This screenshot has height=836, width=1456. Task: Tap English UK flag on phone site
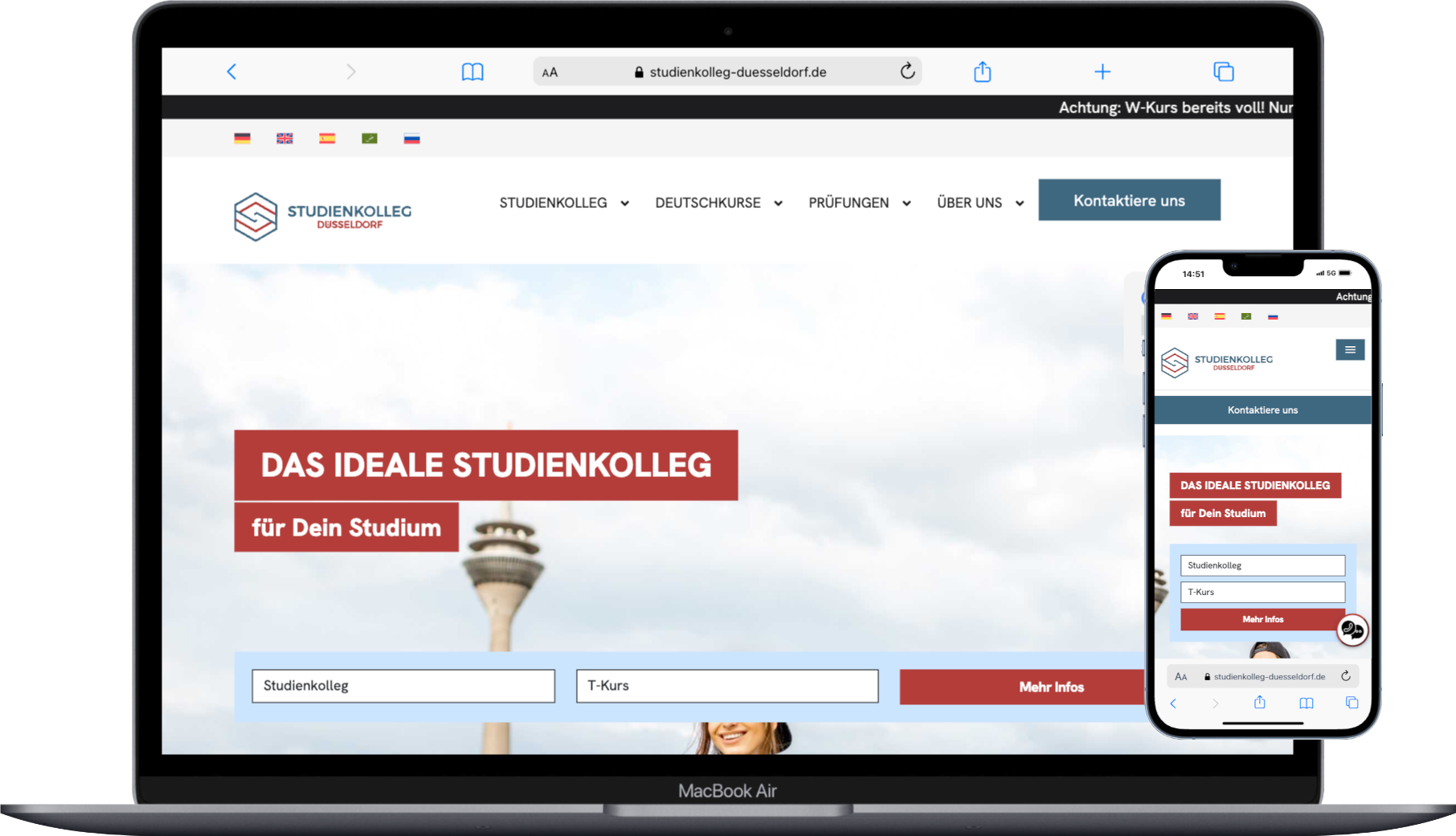click(1192, 316)
